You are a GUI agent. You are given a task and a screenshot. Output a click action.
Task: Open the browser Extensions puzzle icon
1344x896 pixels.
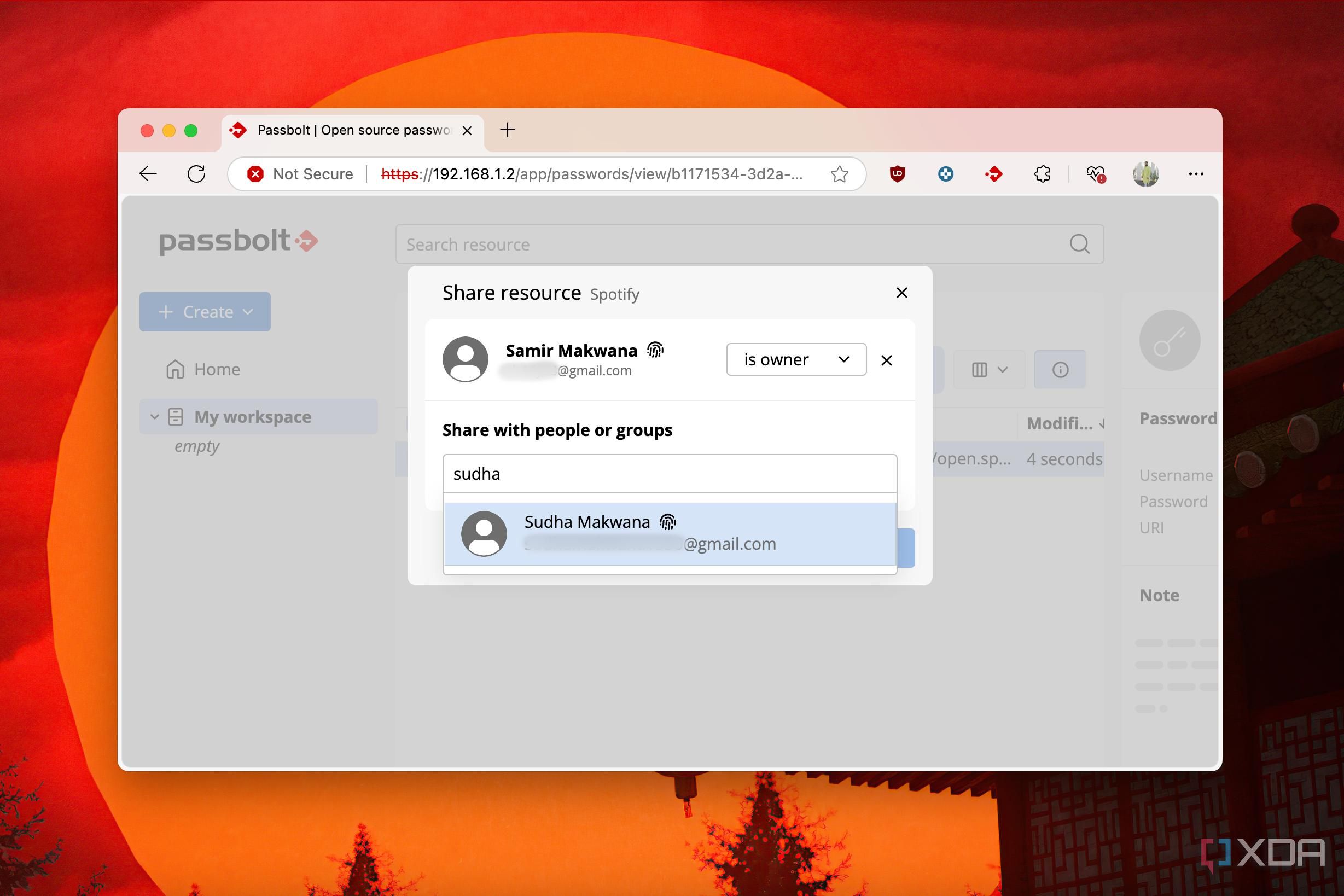(1042, 174)
